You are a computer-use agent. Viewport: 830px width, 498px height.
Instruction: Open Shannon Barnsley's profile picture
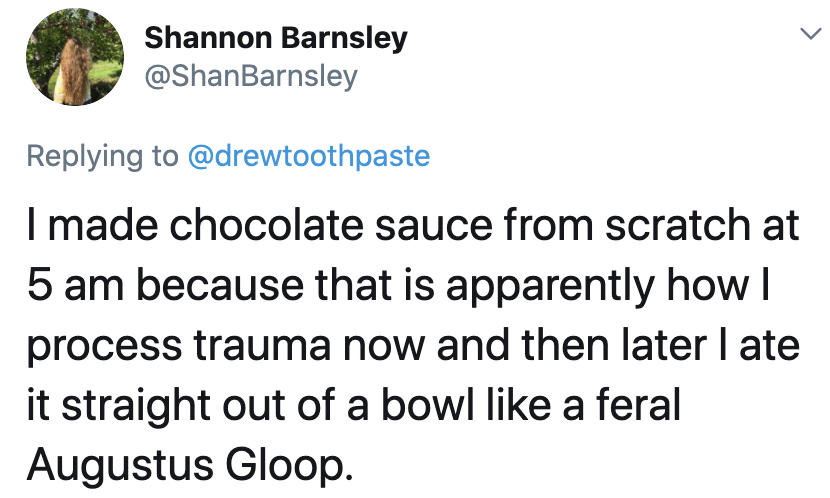[x=75, y=57]
